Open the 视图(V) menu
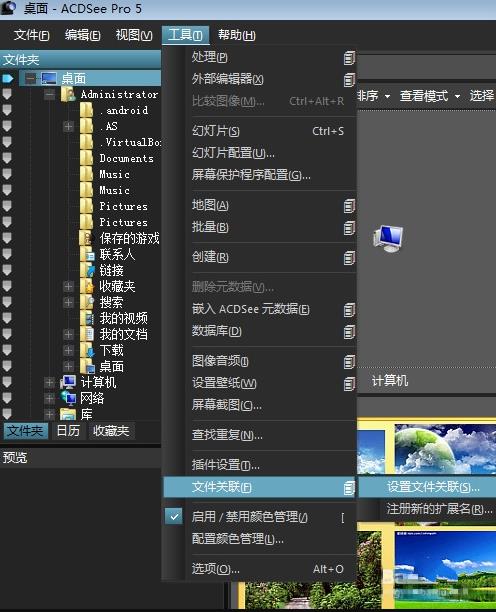496x612 pixels. click(x=134, y=36)
